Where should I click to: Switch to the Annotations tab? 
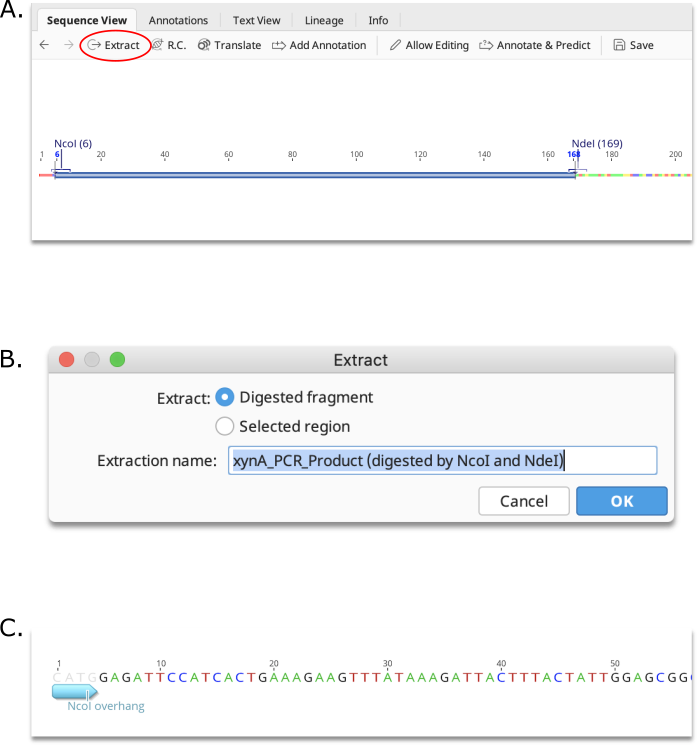[x=178, y=20]
